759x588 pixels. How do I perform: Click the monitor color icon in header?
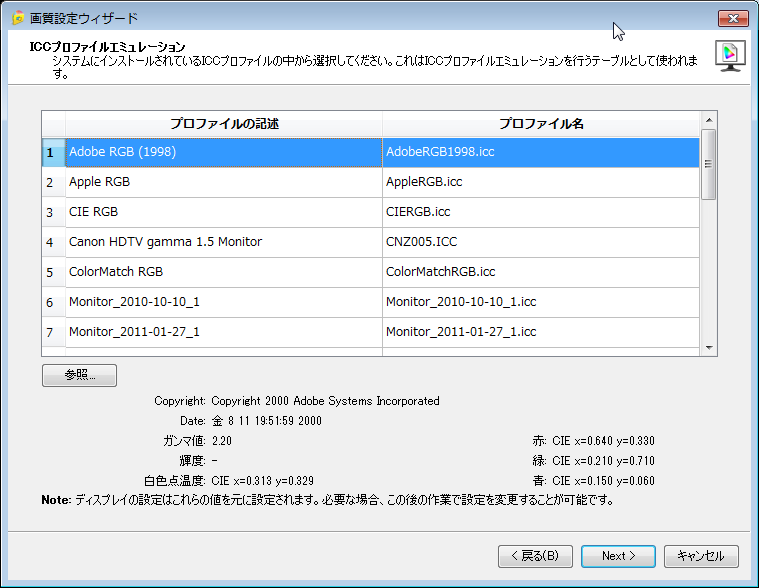[730, 56]
